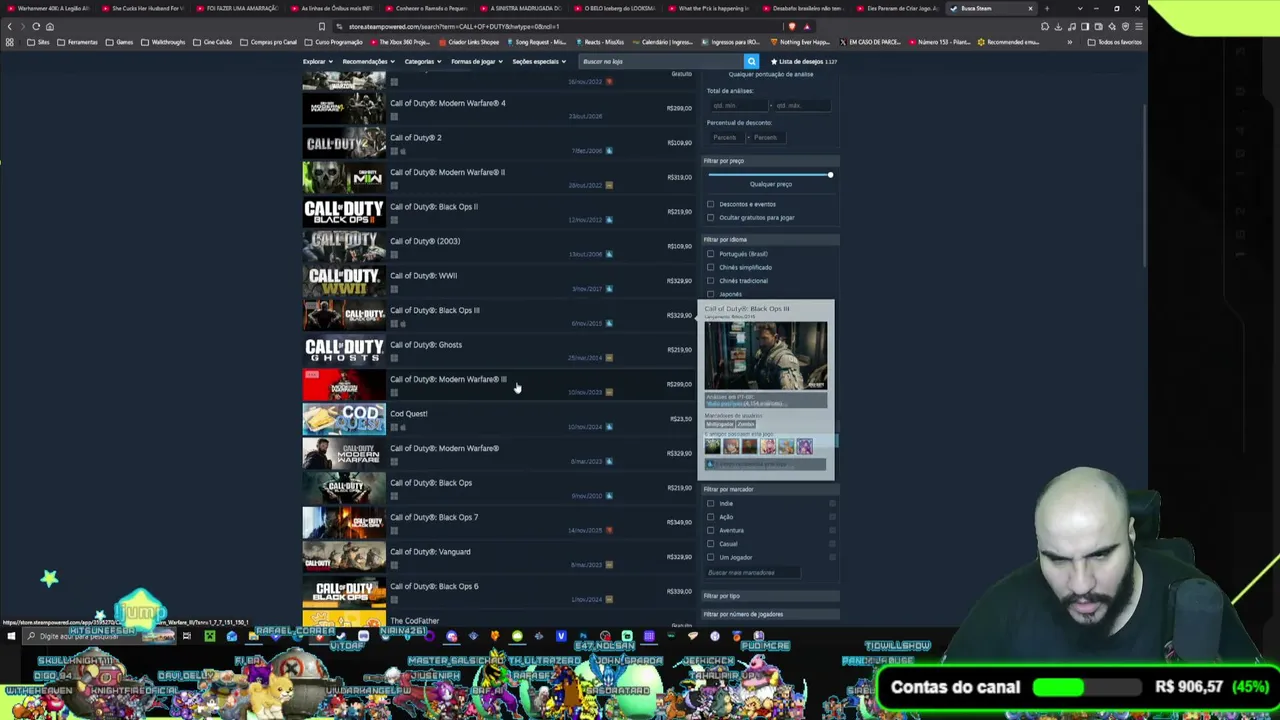Screen dimensions: 1280x720
Task: Expand 'Filtrar por número de jogadores' section
Action: pyautogui.click(x=770, y=614)
